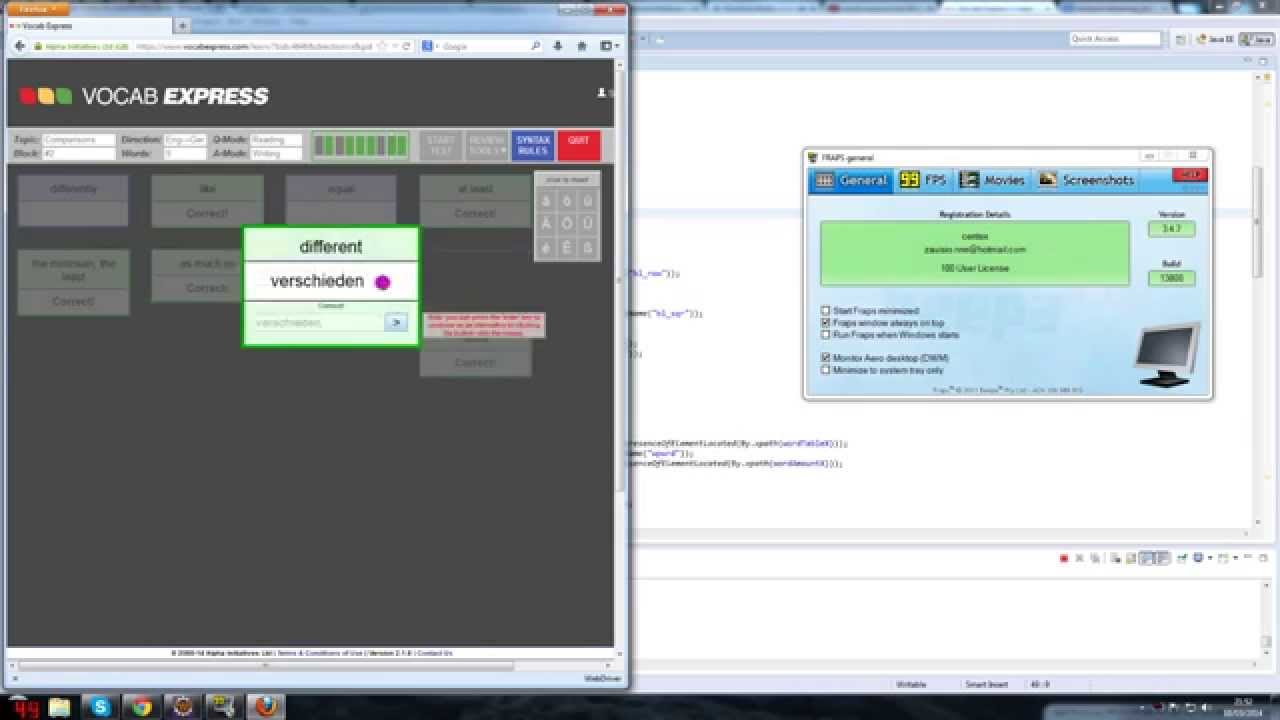Click the red terminate button in Eclipse console
This screenshot has height=720, width=1280.
(x=1064, y=558)
